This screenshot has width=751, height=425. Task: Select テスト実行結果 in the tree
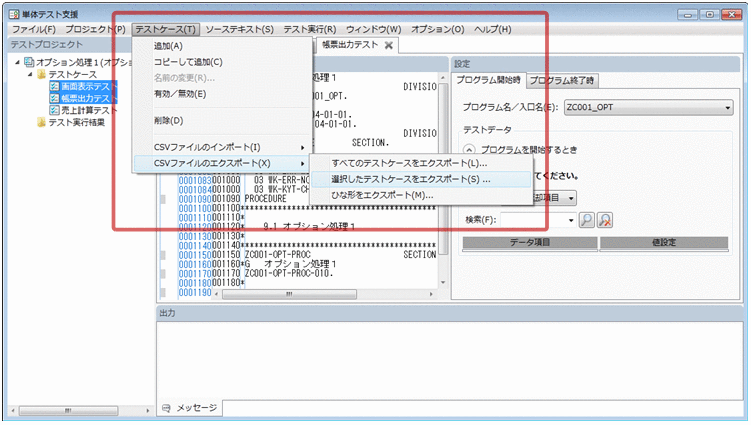pyautogui.click(x=77, y=122)
